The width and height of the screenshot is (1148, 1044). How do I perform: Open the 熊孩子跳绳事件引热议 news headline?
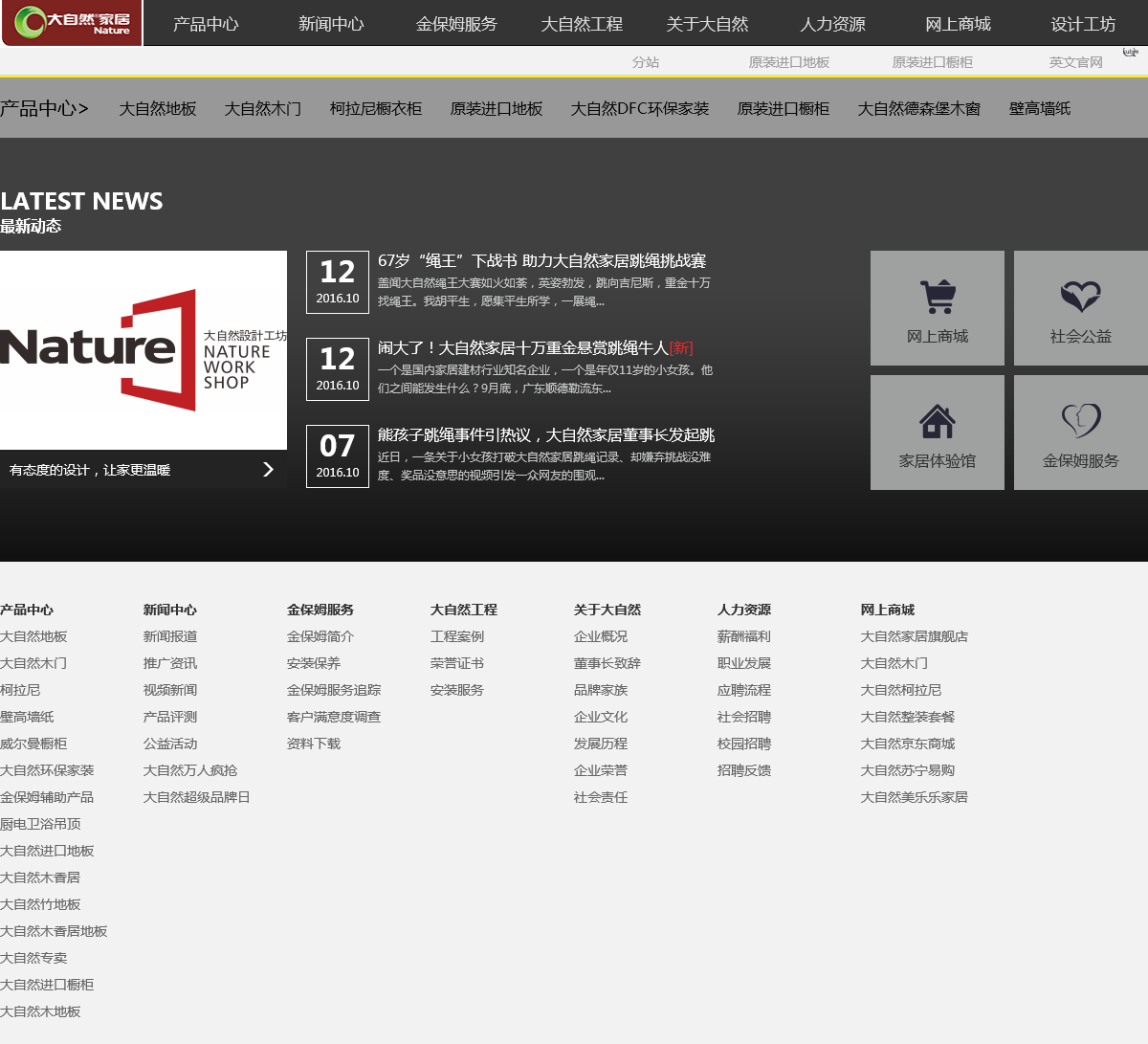(x=546, y=434)
